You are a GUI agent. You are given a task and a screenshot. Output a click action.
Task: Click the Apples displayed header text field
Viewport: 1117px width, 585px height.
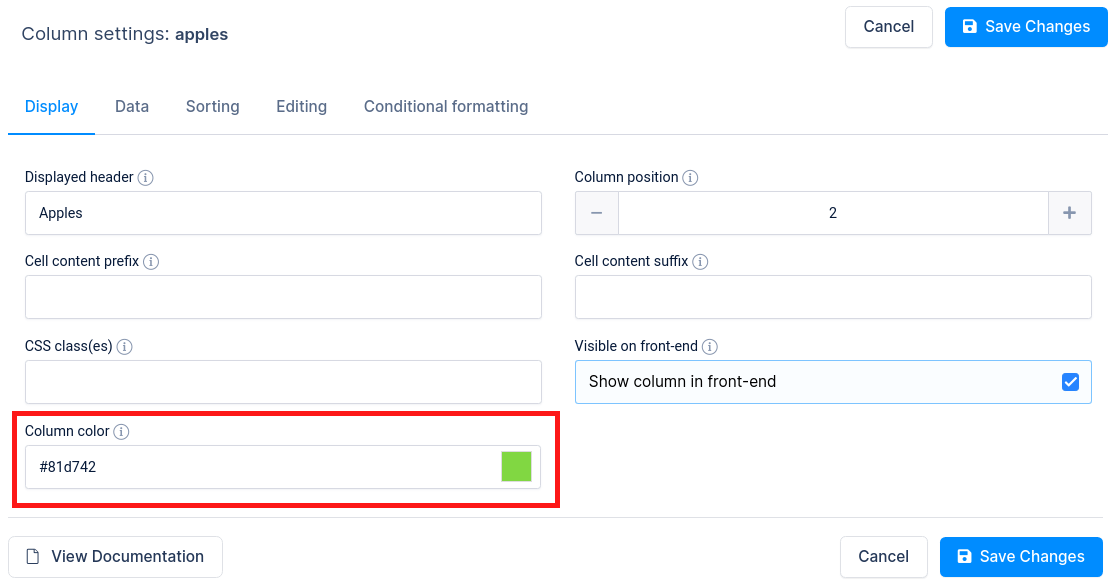pos(283,213)
